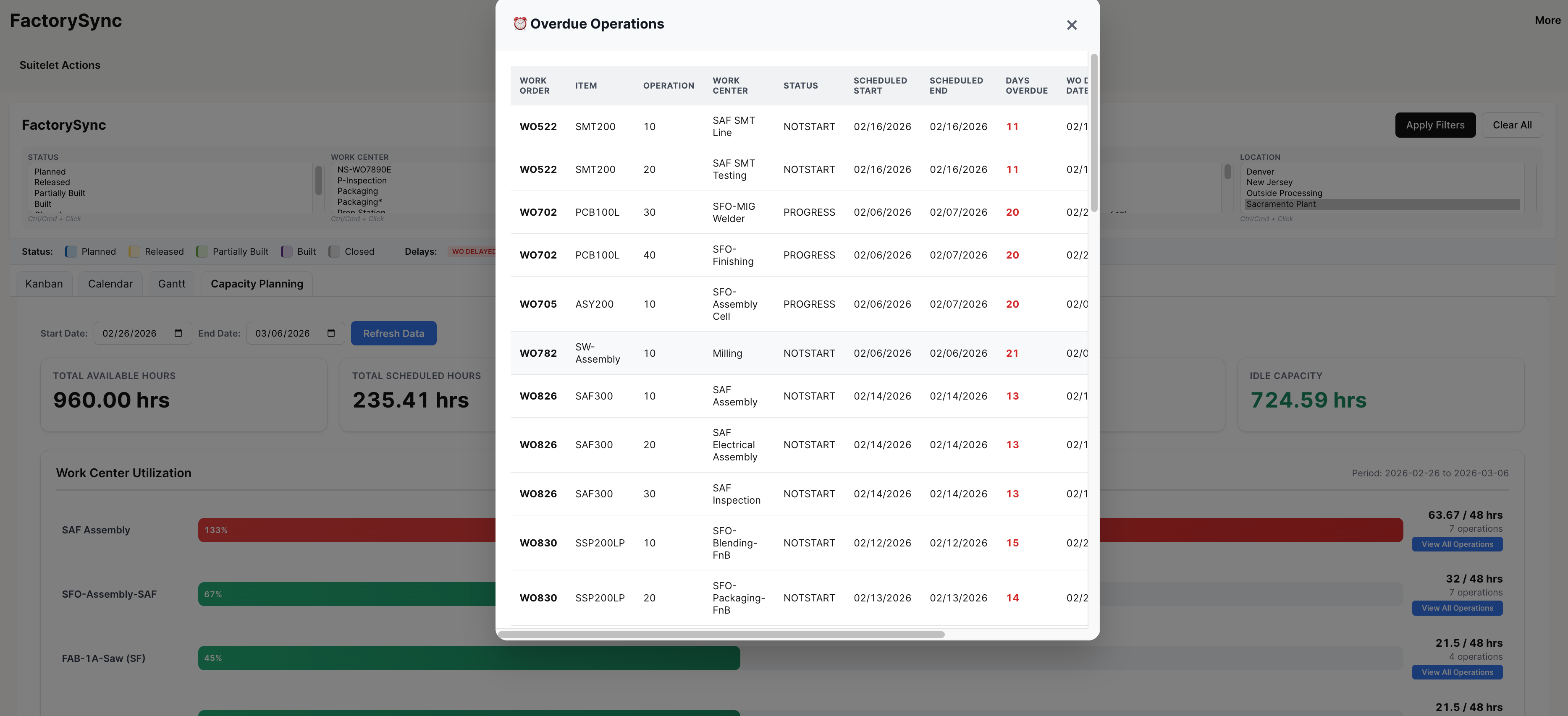Toggle the Planned status legend swatch
The height and width of the screenshot is (716, 1568).
click(x=71, y=251)
